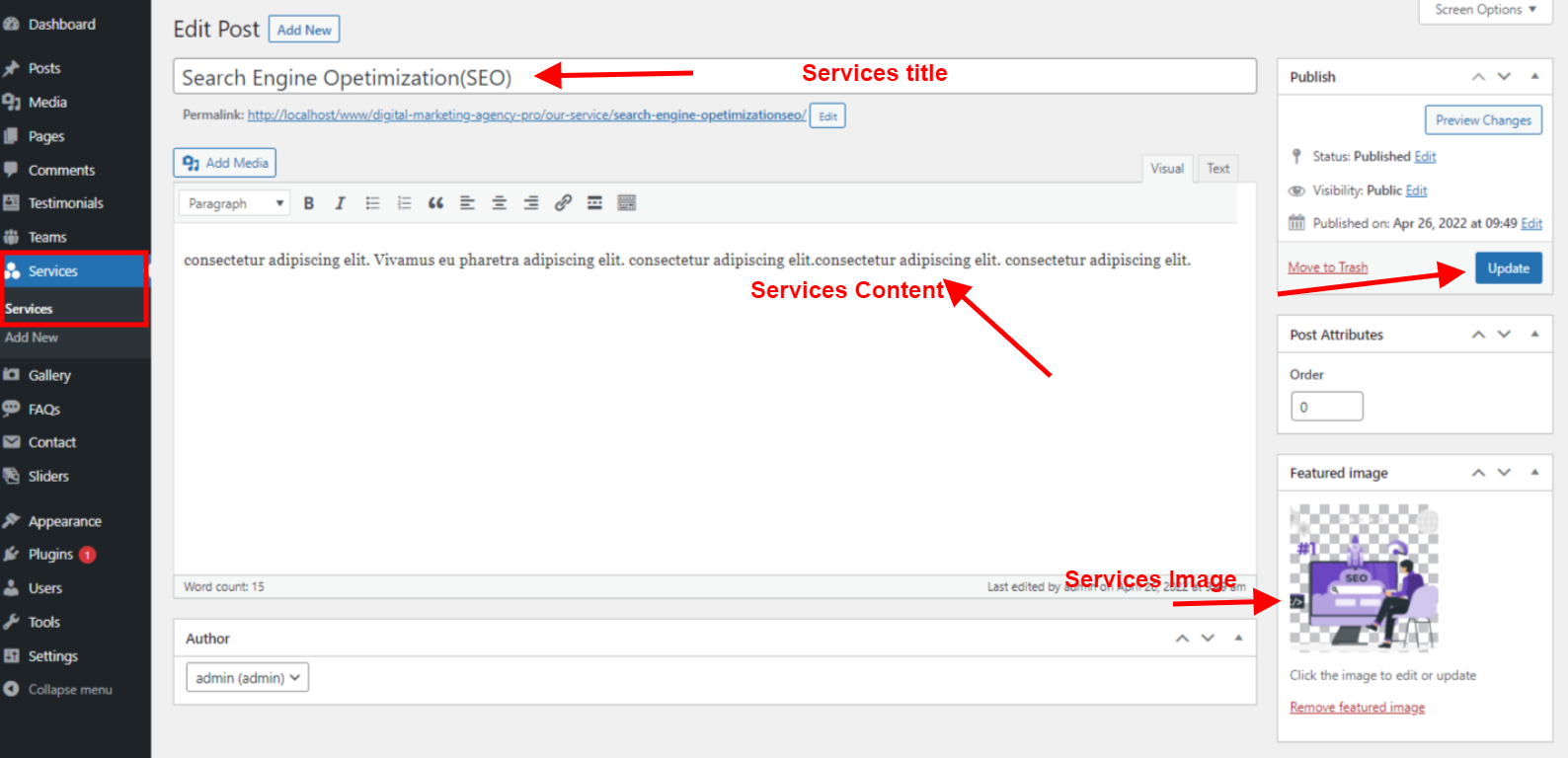Insert or edit link icon

click(563, 203)
